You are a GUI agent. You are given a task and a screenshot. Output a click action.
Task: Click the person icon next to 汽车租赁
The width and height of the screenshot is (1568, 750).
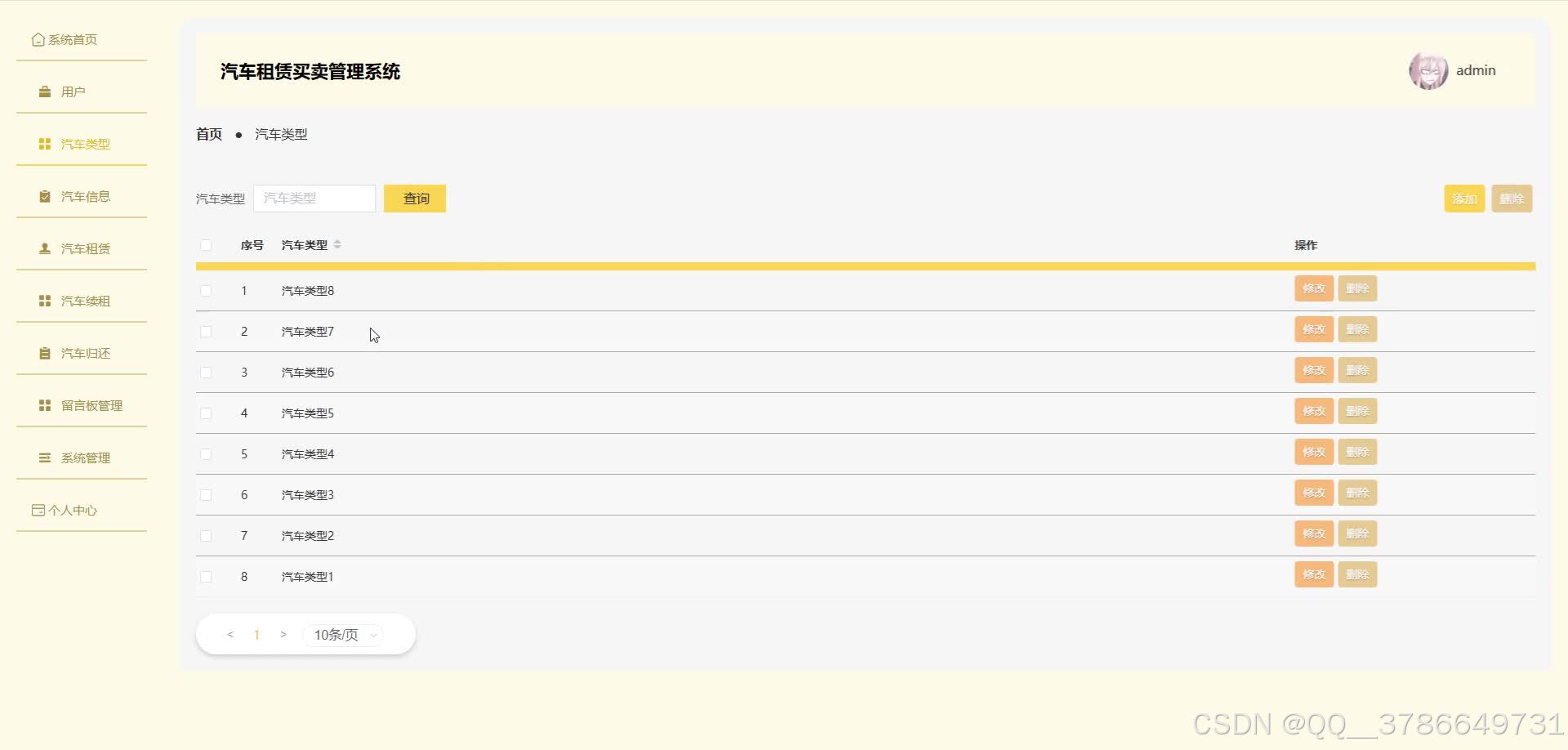(x=45, y=248)
